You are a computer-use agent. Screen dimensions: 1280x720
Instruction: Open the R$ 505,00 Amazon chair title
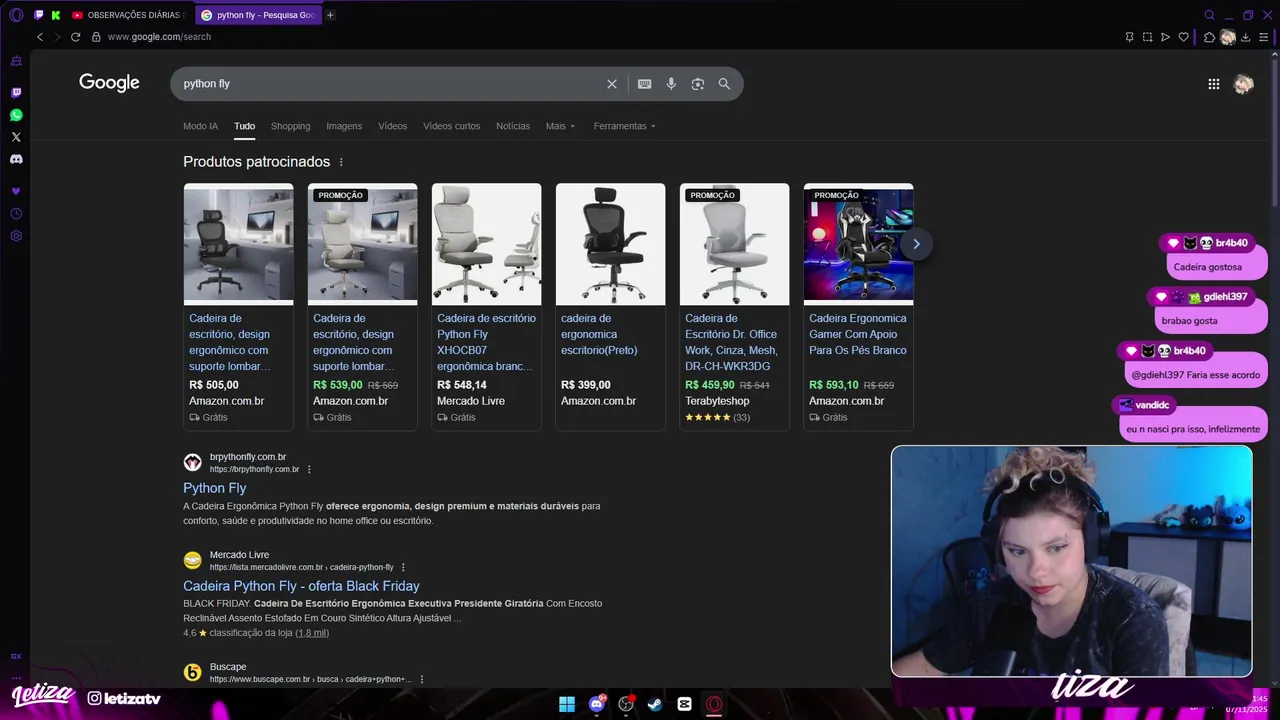tap(229, 342)
